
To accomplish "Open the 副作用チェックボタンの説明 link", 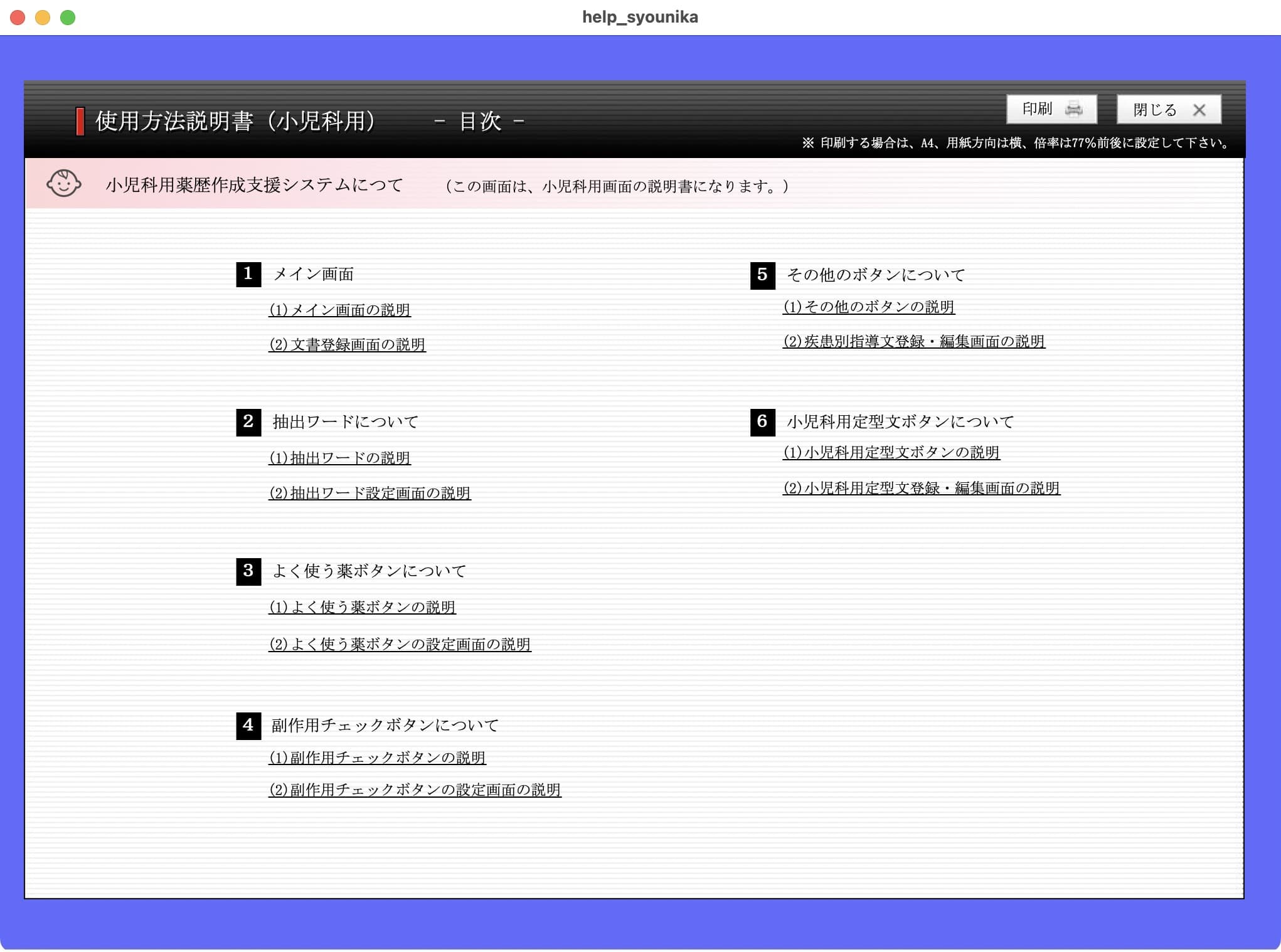I will (x=378, y=758).
